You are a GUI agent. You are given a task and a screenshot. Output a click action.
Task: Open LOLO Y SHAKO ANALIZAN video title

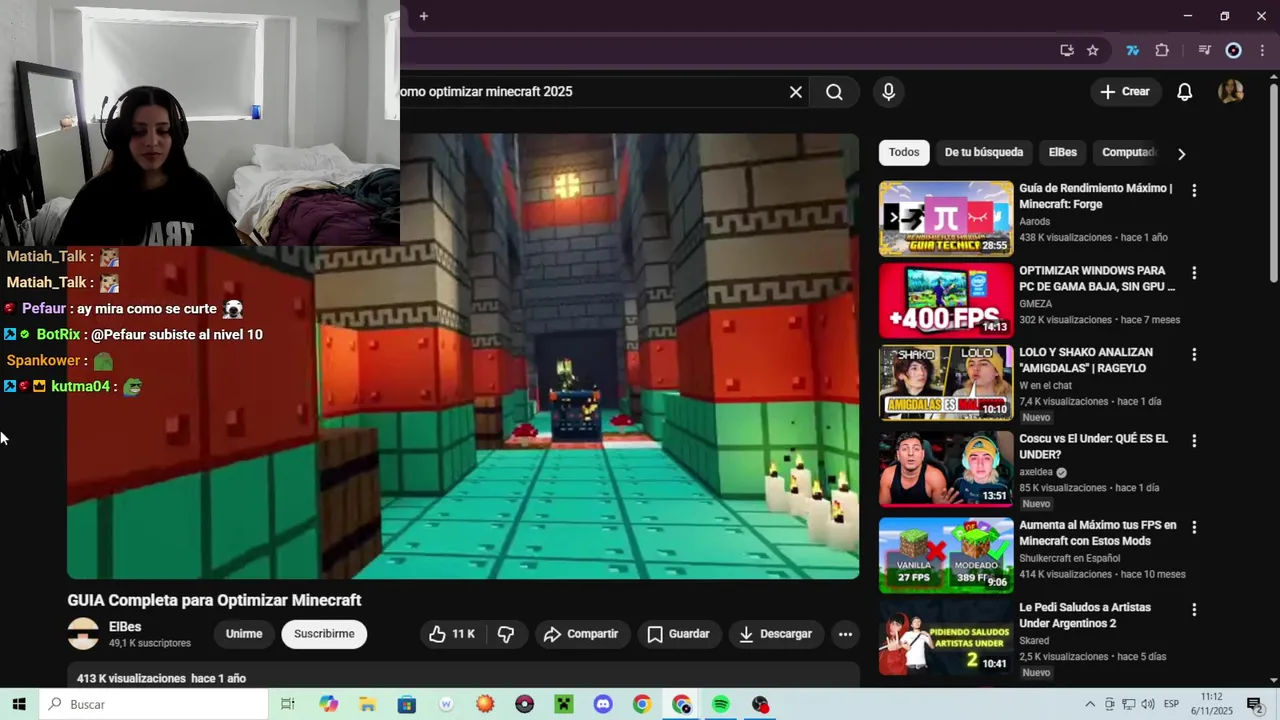coord(1086,360)
